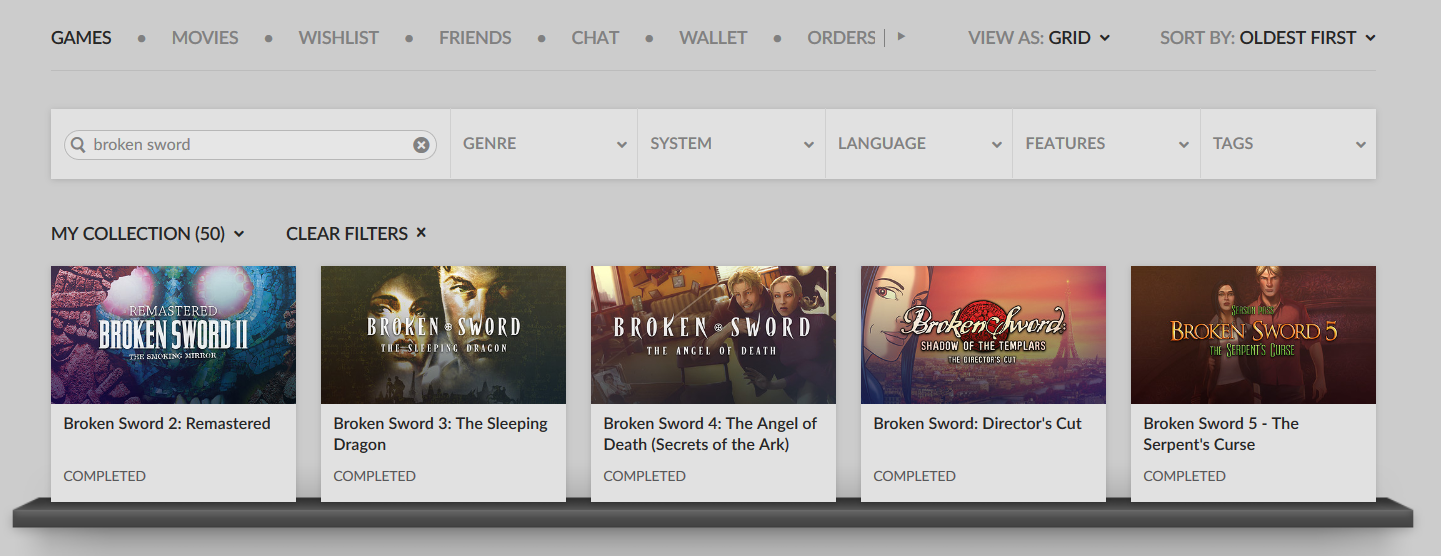The image size is (1441, 556).
Task: Click title 'Broken Sword 3: The Sleeping Dragon'
Action: coord(440,434)
